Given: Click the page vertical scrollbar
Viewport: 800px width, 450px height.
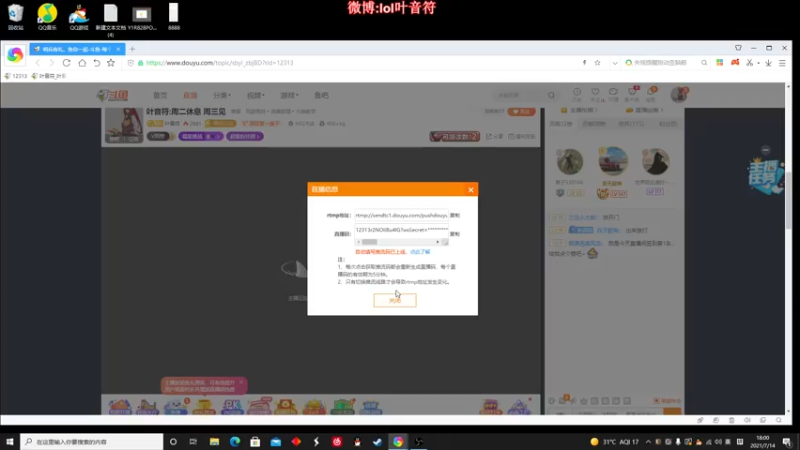Looking at the screenshot, I should point(788,201).
